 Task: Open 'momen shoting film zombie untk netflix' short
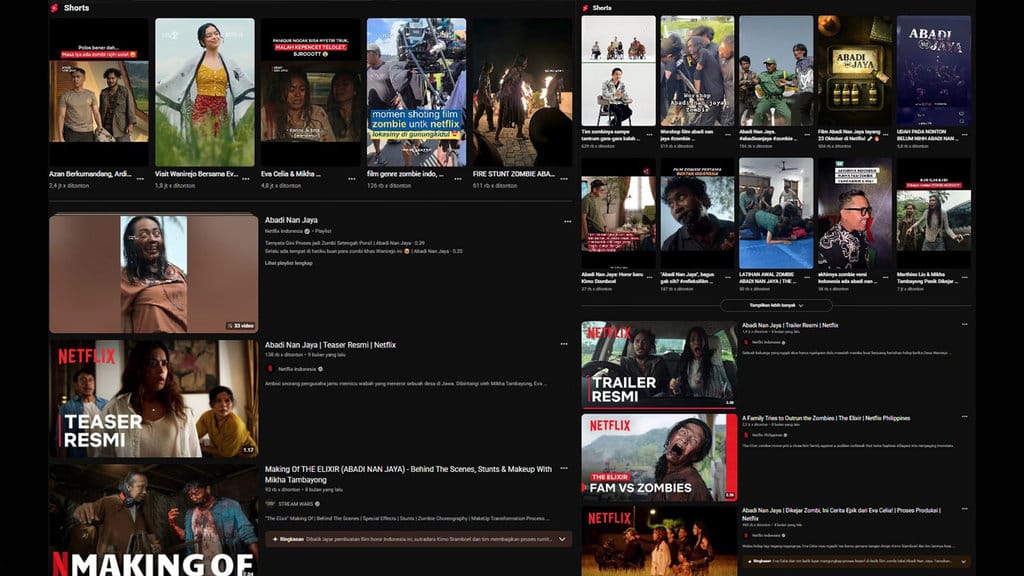point(417,92)
